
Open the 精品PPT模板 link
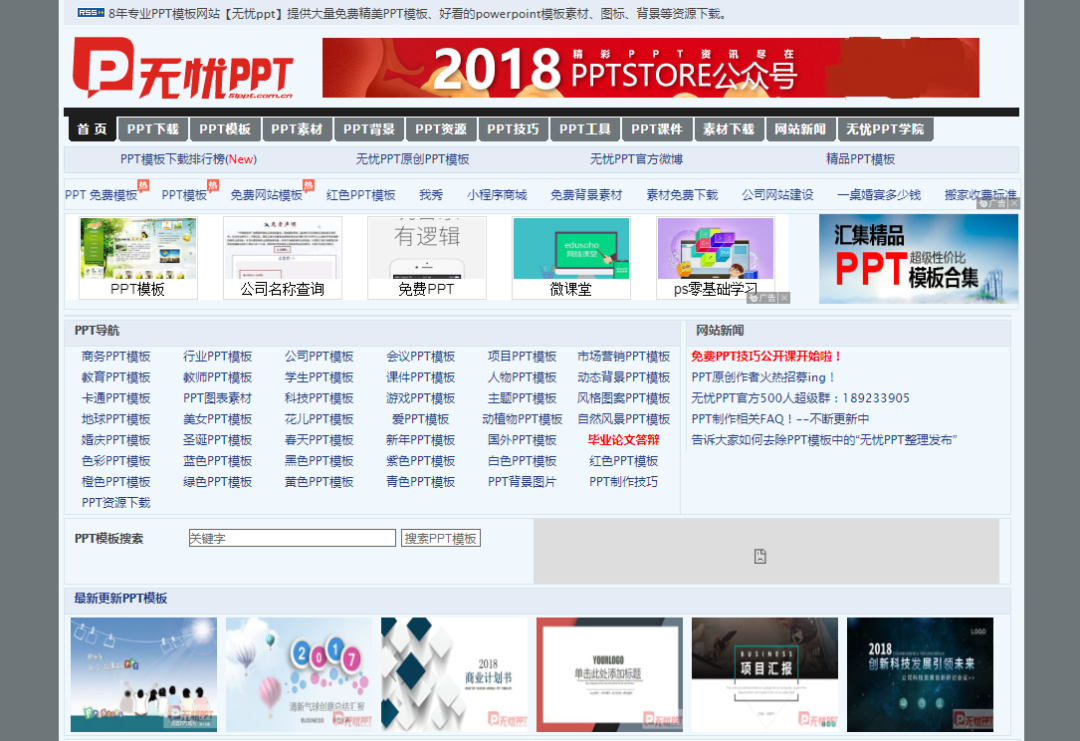[860, 159]
